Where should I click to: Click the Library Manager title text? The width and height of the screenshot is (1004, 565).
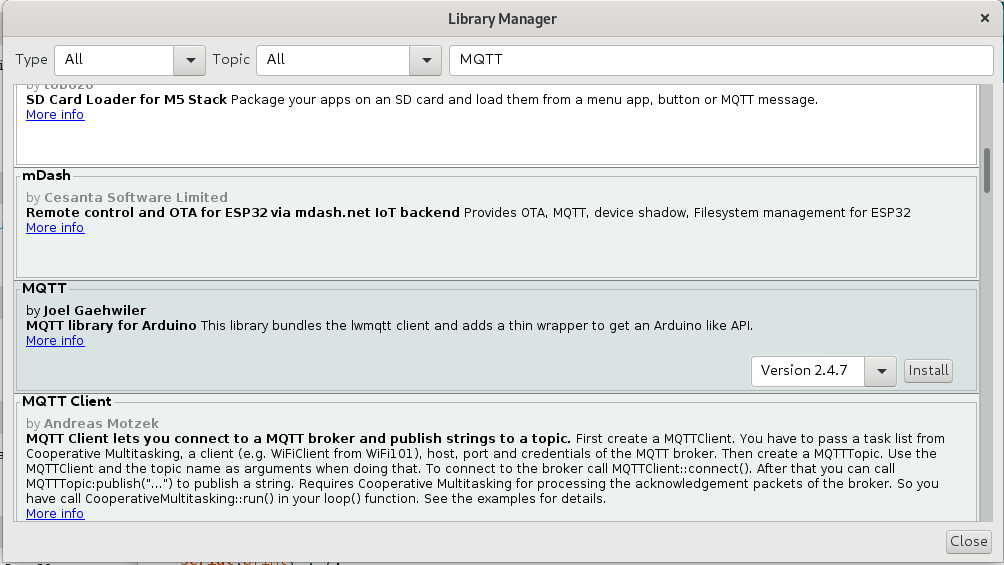coord(502,19)
